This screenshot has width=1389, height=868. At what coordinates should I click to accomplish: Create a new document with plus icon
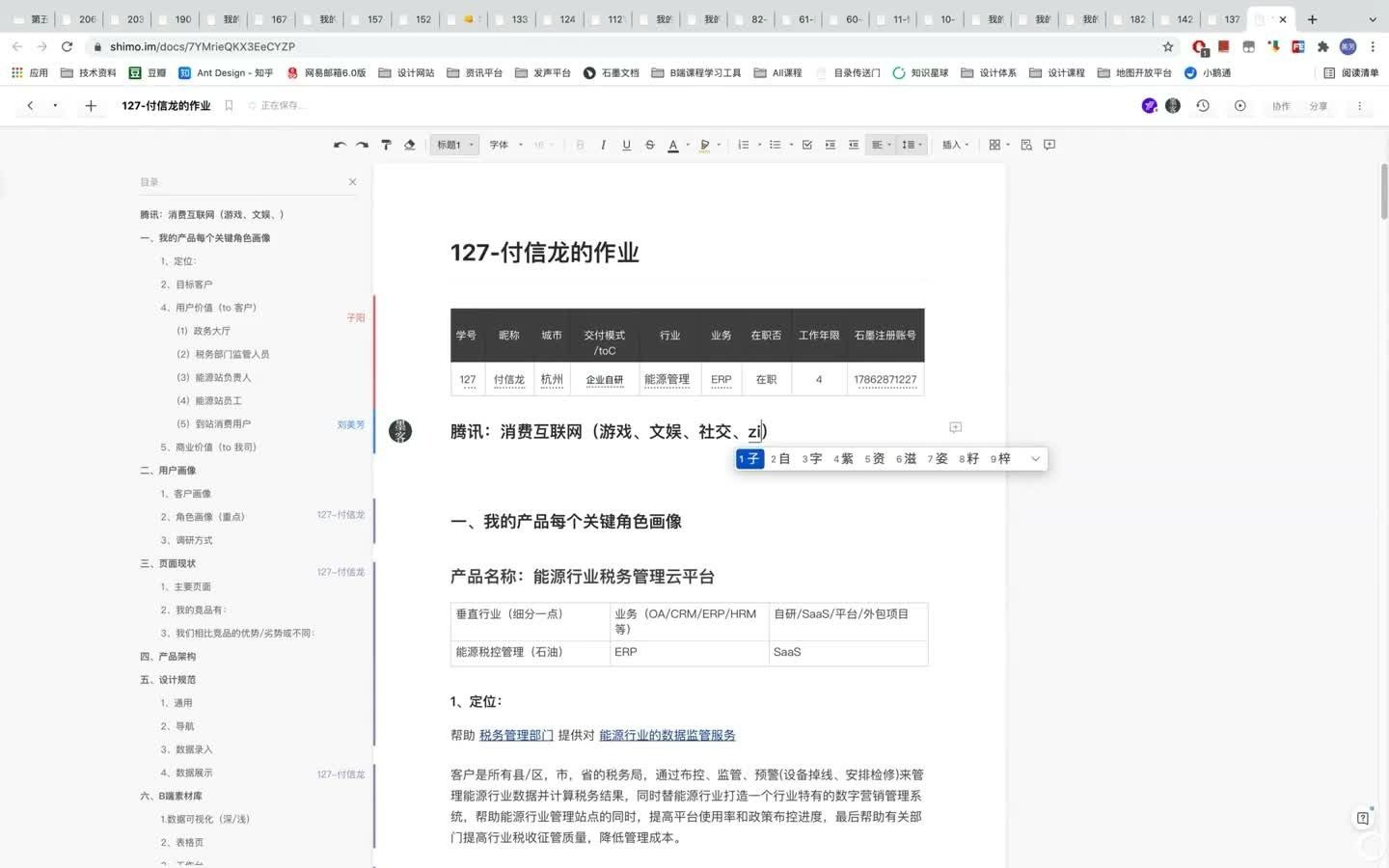[x=91, y=106]
